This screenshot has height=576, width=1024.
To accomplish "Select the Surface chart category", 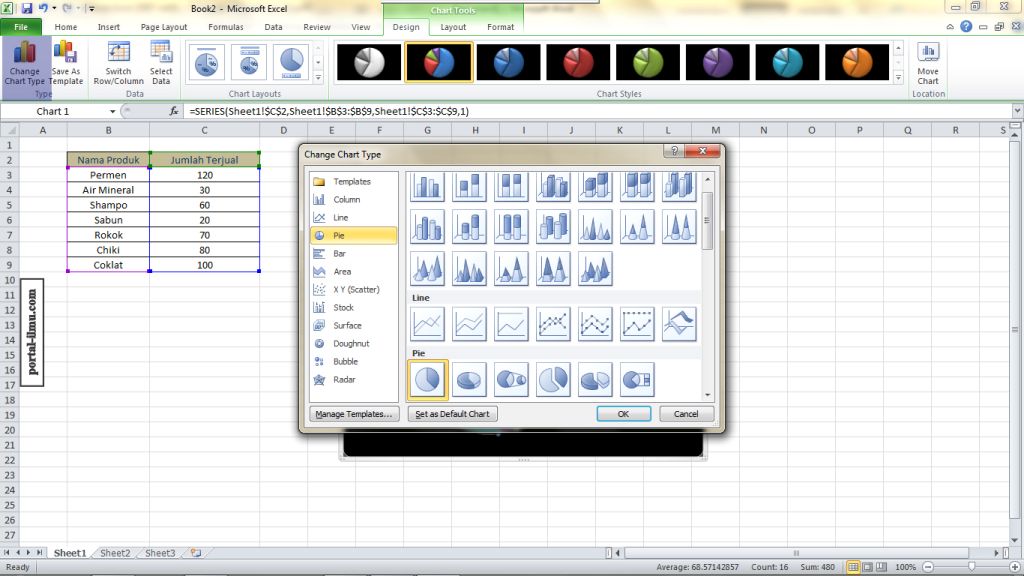I will 353,325.
